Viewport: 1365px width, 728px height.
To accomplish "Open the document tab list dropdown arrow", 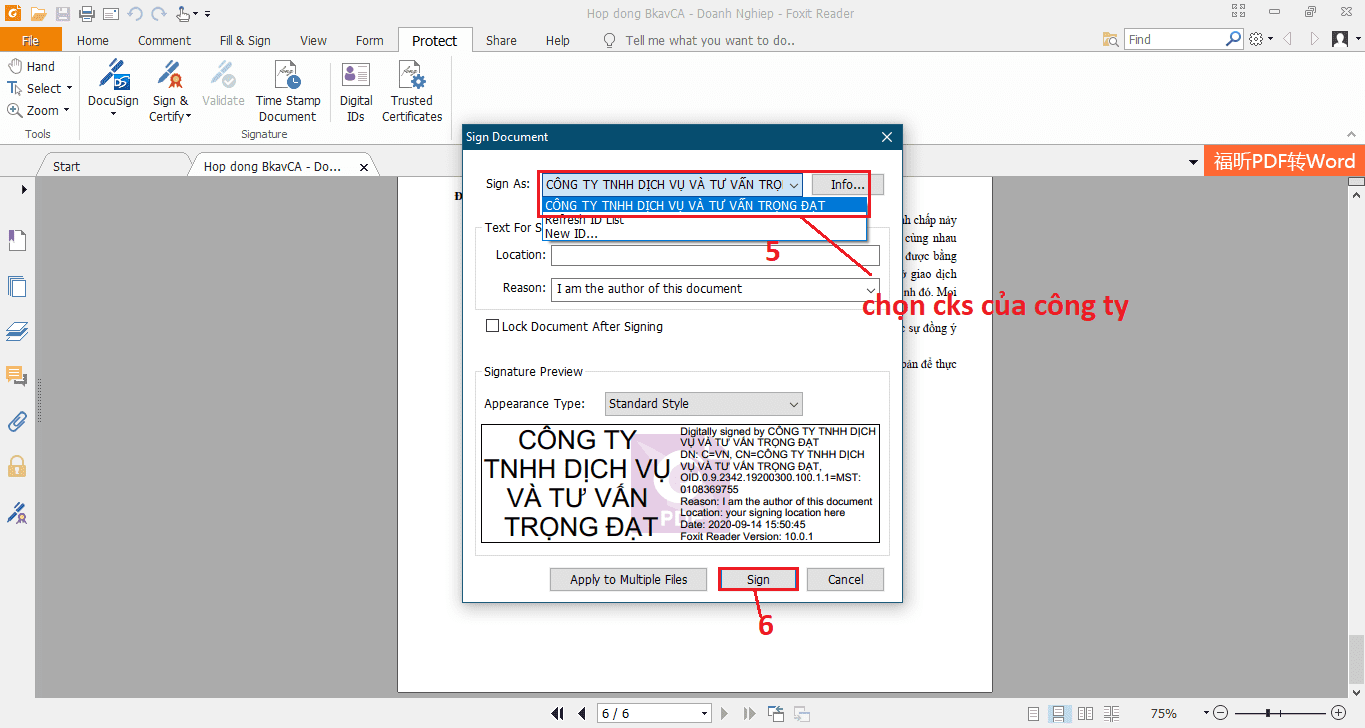I will click(1194, 162).
